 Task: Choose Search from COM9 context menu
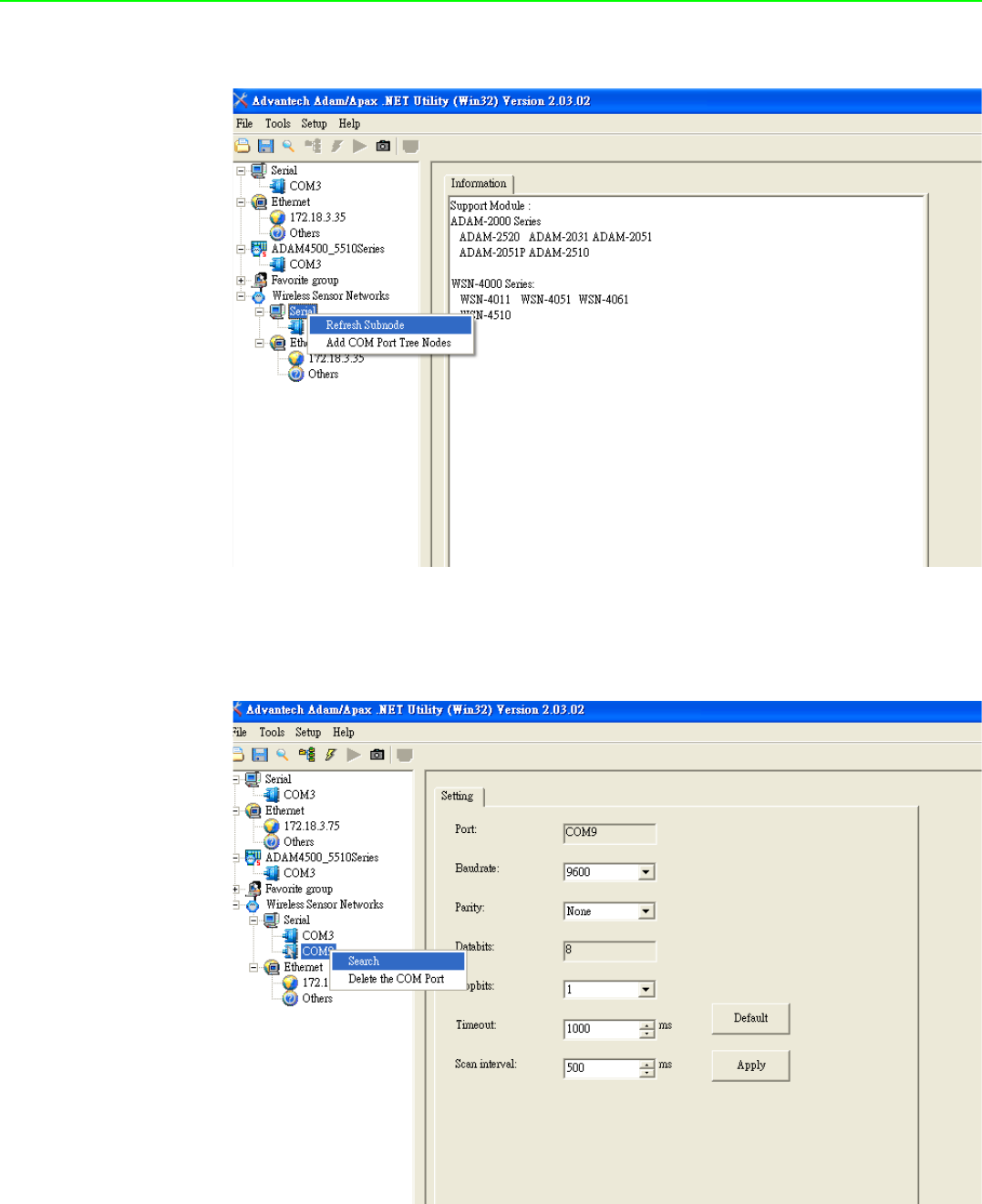(x=398, y=962)
